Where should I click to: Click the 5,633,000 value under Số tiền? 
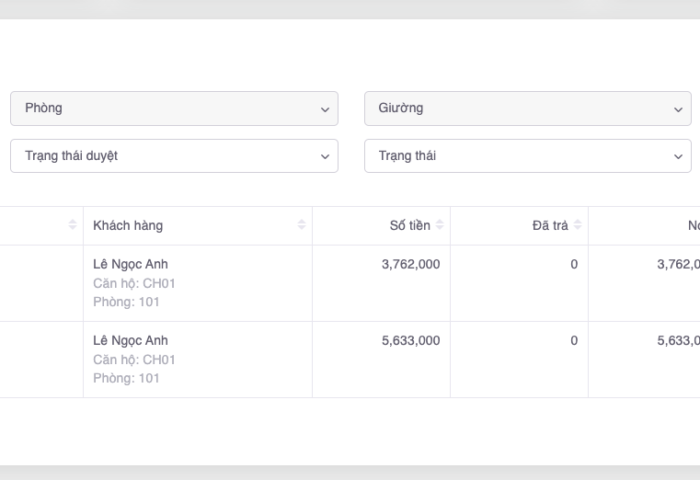tap(410, 341)
